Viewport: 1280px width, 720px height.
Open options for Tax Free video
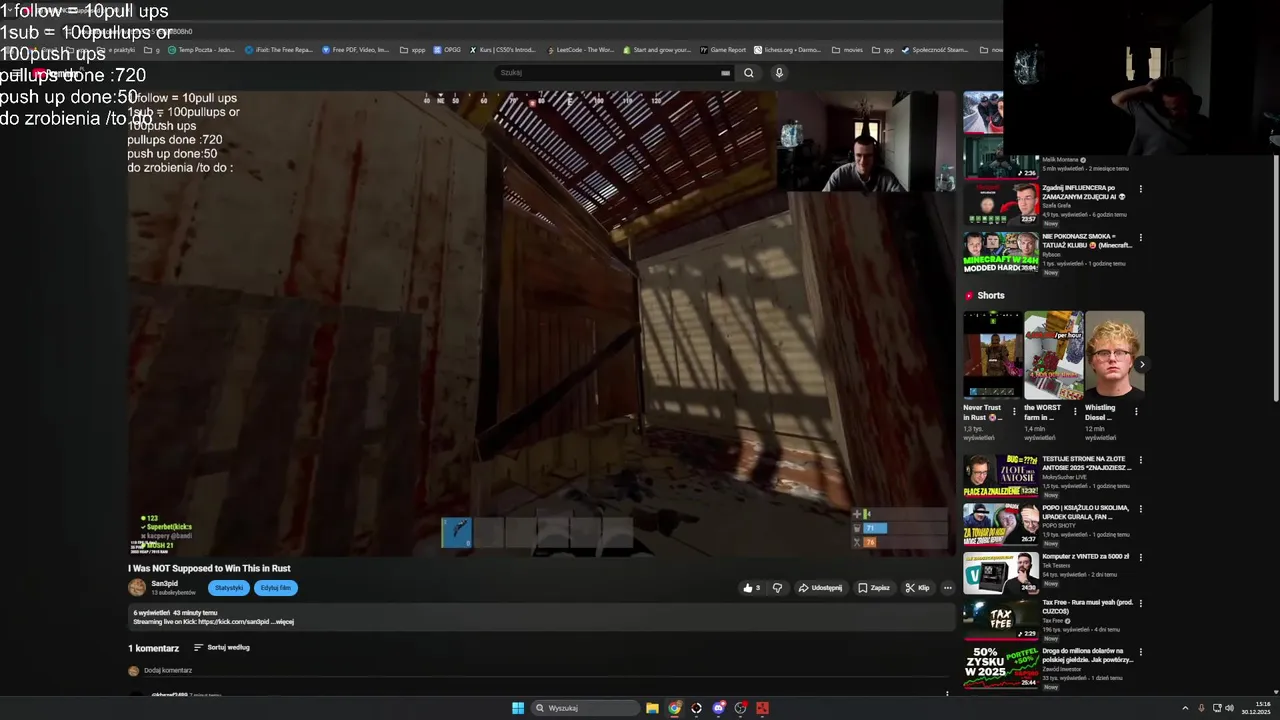coord(1140,604)
